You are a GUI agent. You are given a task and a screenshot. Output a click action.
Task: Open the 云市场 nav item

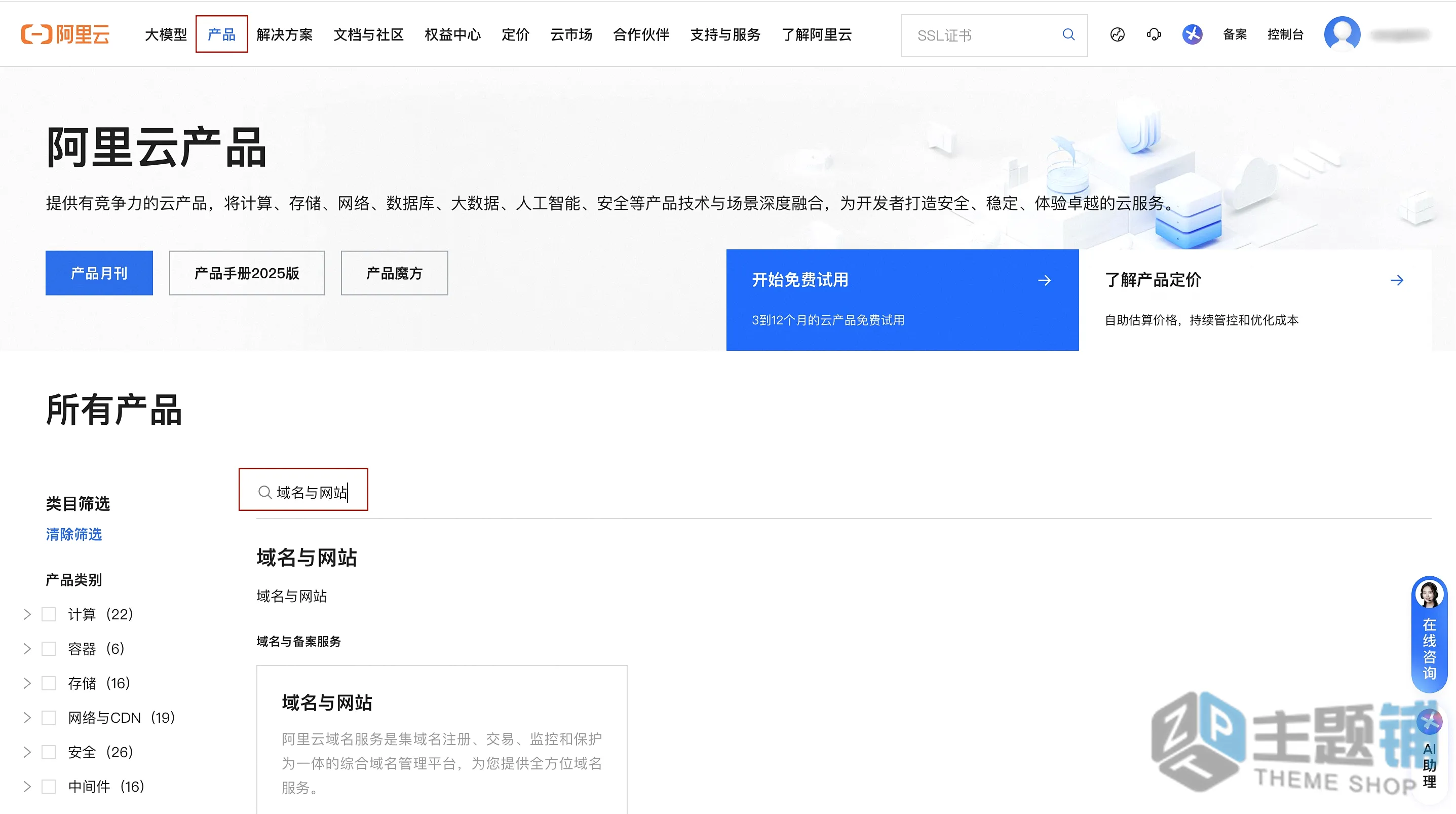(x=571, y=34)
